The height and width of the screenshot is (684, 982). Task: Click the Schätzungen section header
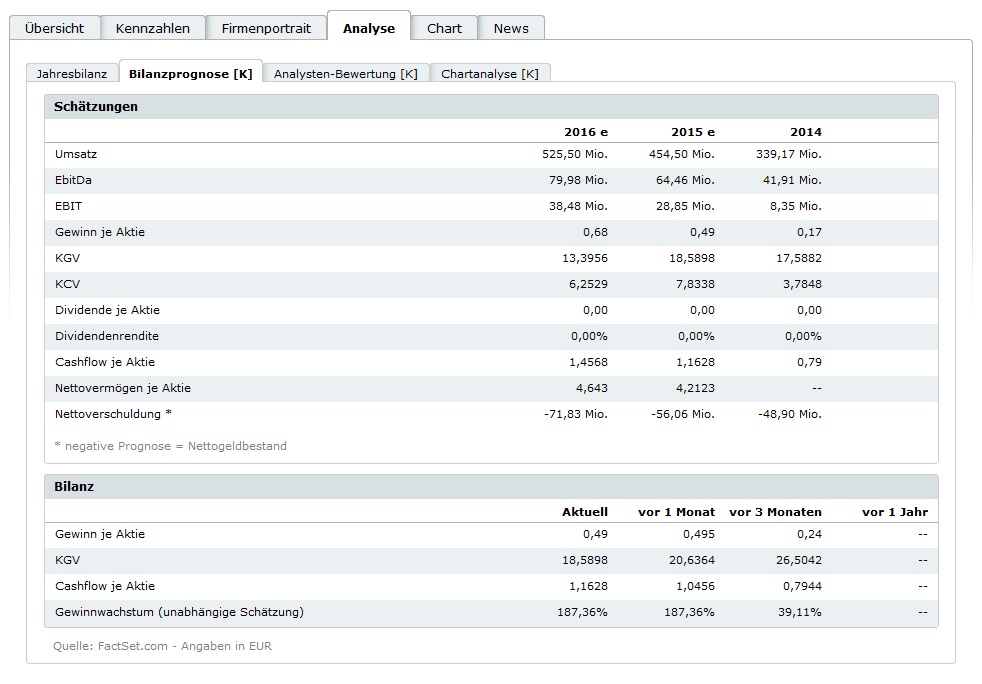coord(97,106)
